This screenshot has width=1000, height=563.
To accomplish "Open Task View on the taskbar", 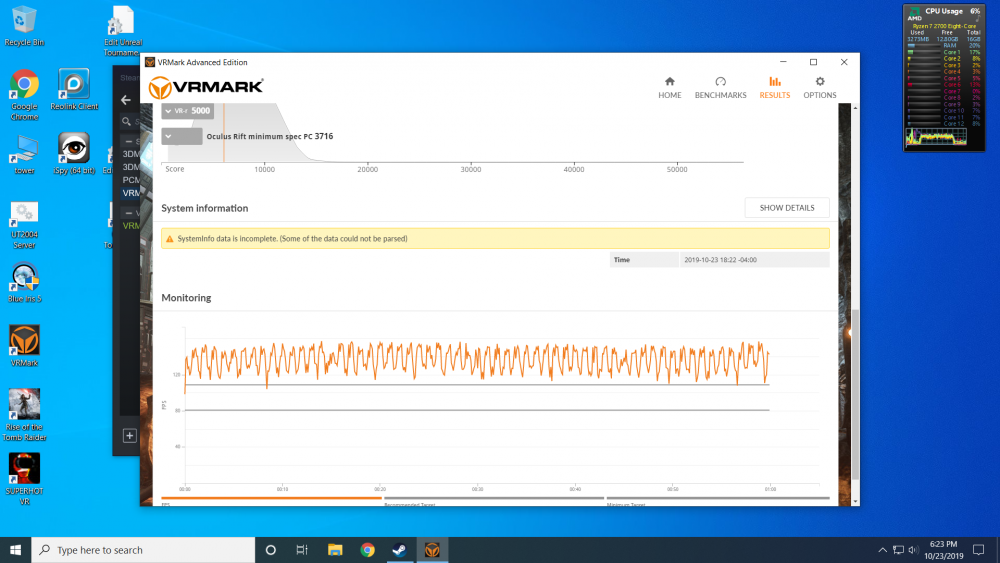I will (302, 550).
